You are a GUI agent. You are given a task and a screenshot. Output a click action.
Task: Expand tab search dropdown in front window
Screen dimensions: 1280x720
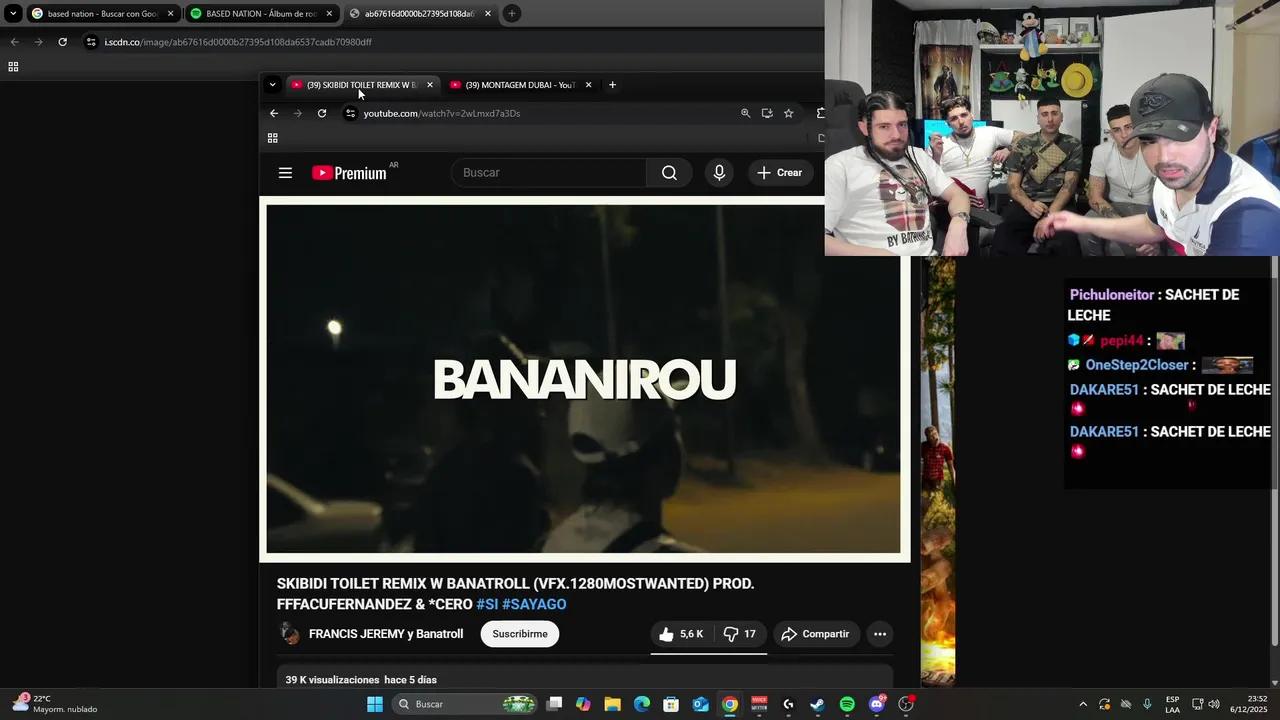[272, 85]
